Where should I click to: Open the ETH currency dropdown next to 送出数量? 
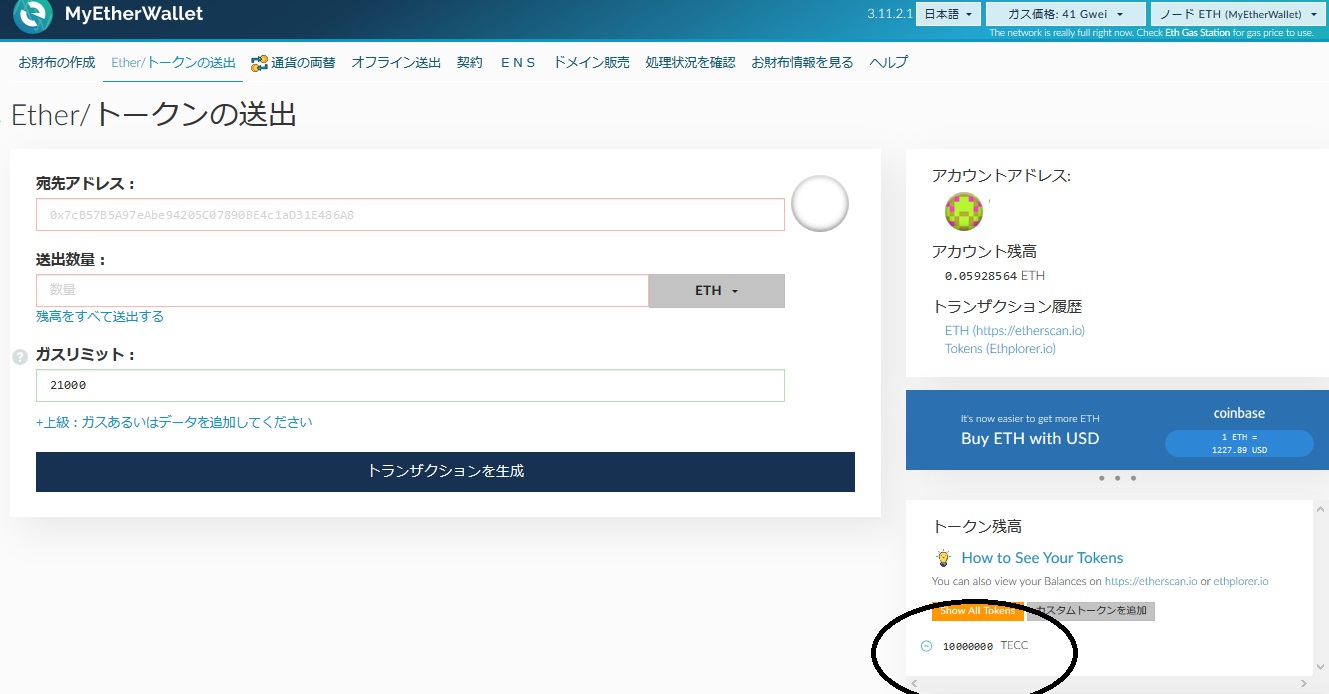(716, 290)
